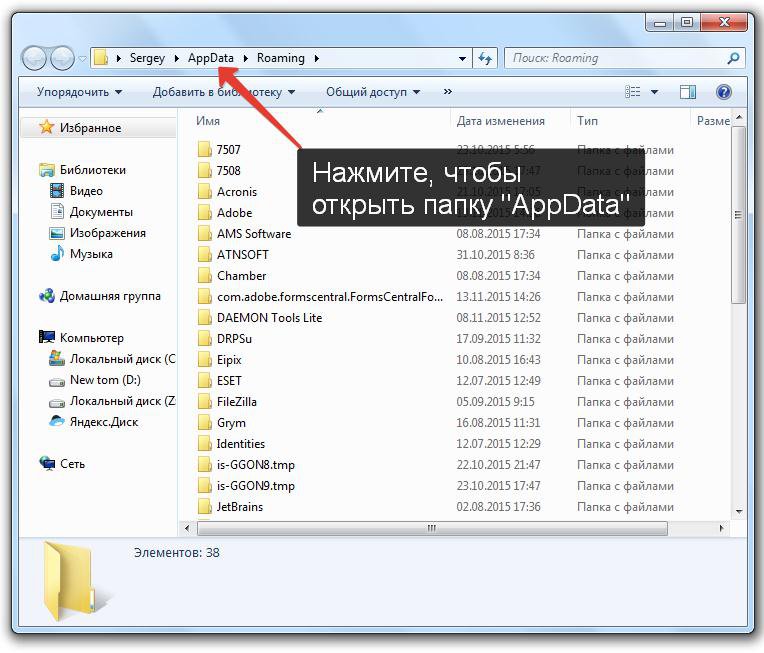Open the Общий доступ menu
764x653 pixels.
(372, 92)
